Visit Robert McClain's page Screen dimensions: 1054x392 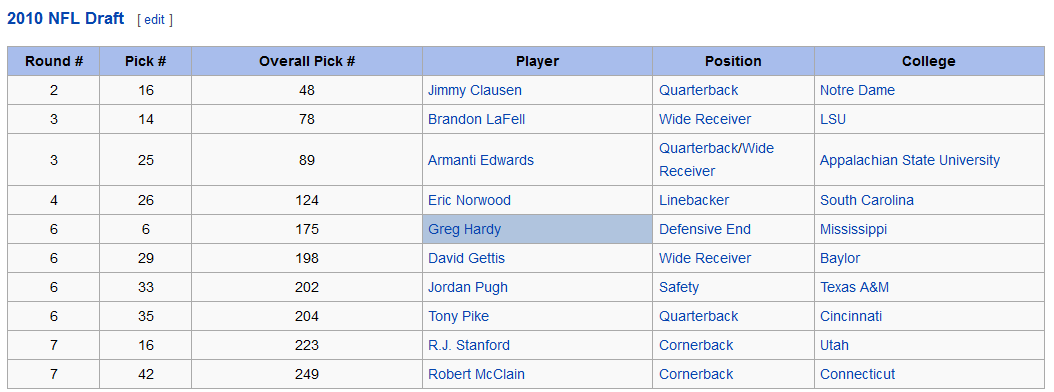tap(477, 374)
